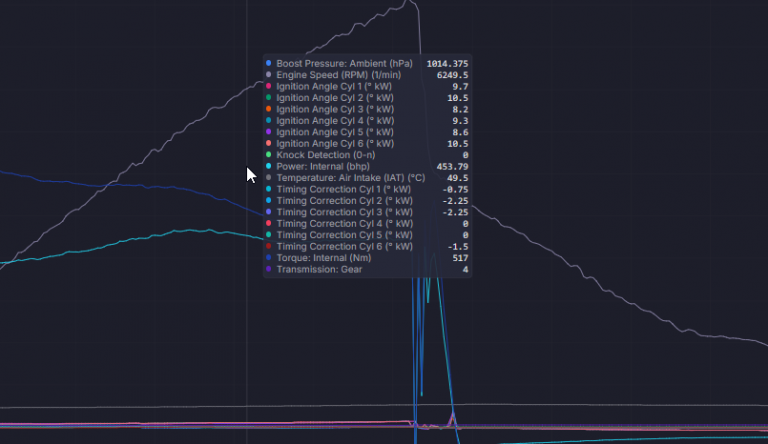
Task: Click the Cyl 3 timing correction value -2.25
Action: click(456, 212)
